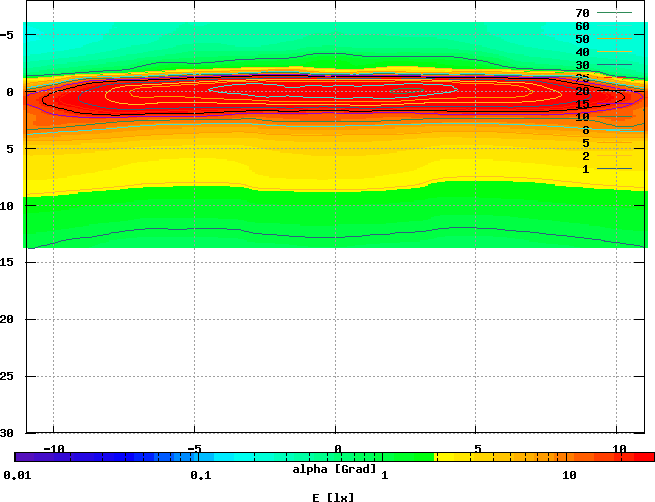The image size is (655, 502).
Task: Click the x-axis tick label 0
Action: [x=337, y=448]
